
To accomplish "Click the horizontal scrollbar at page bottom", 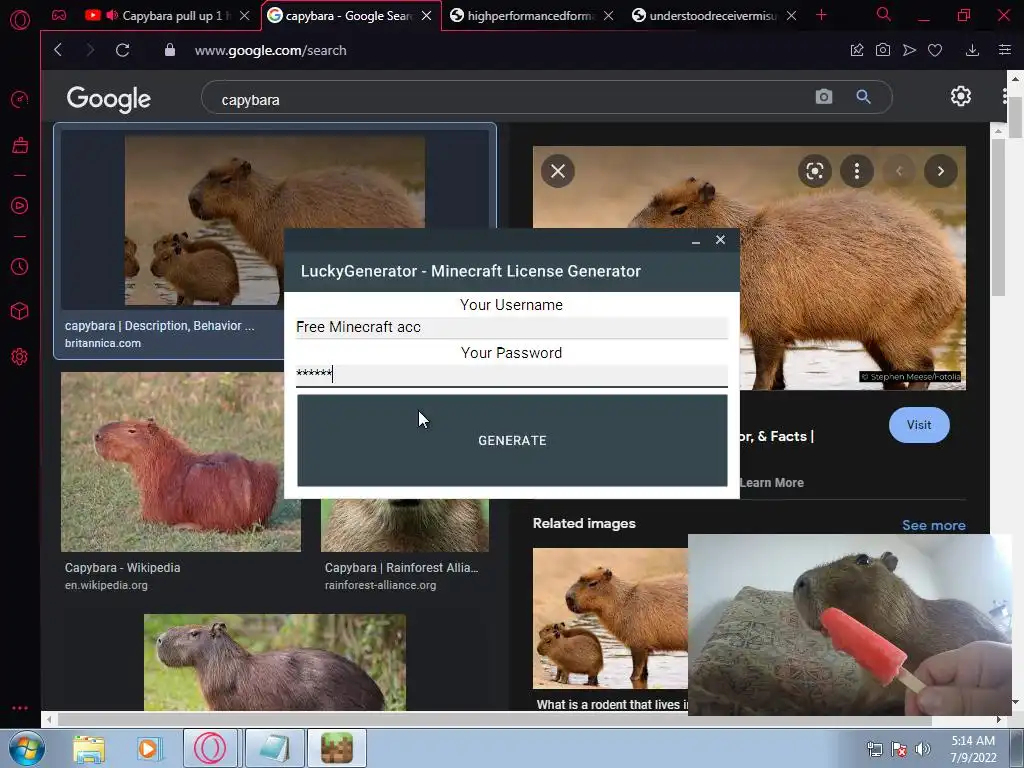I will pos(494,720).
